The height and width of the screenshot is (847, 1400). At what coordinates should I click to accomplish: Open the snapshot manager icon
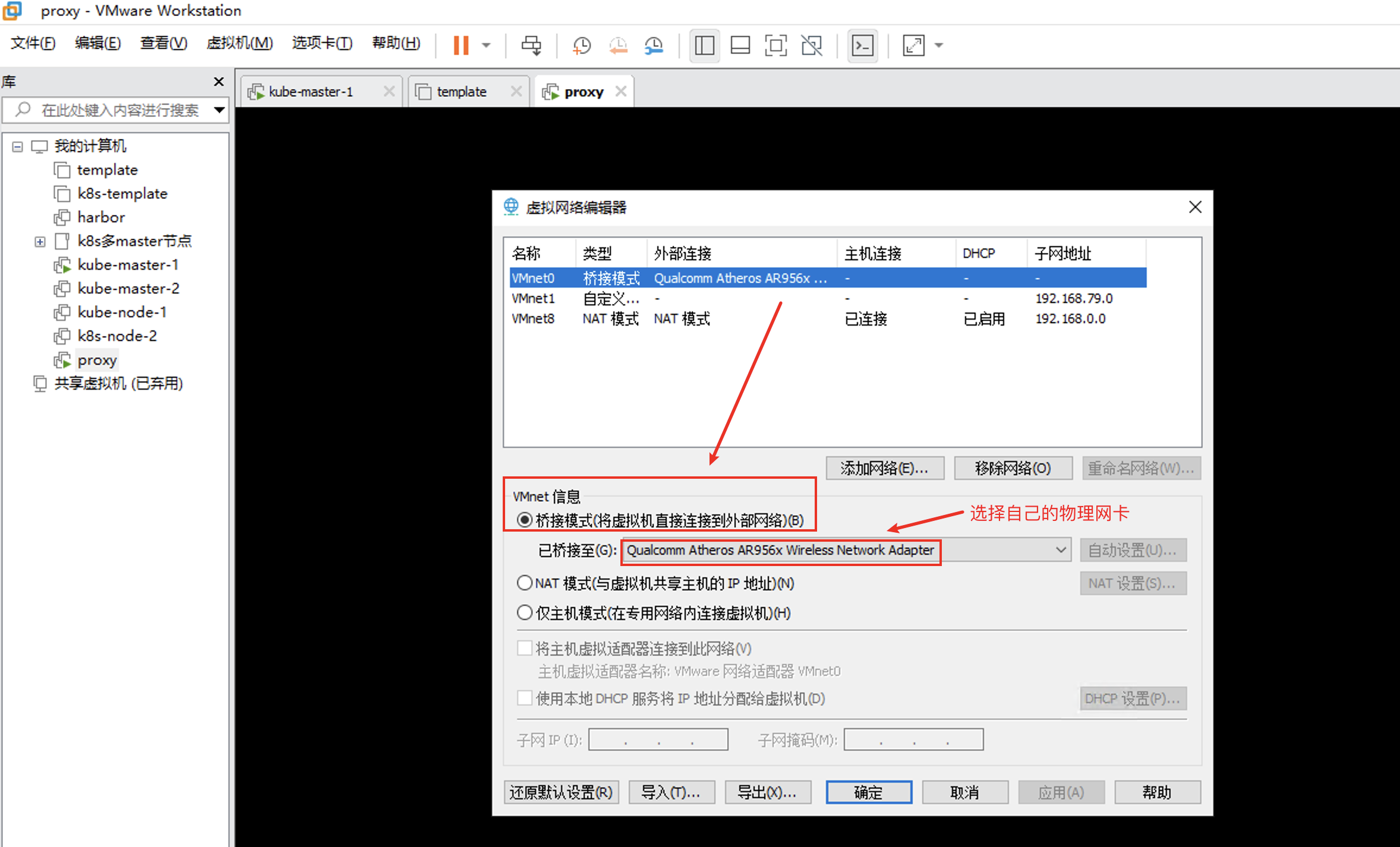654,45
